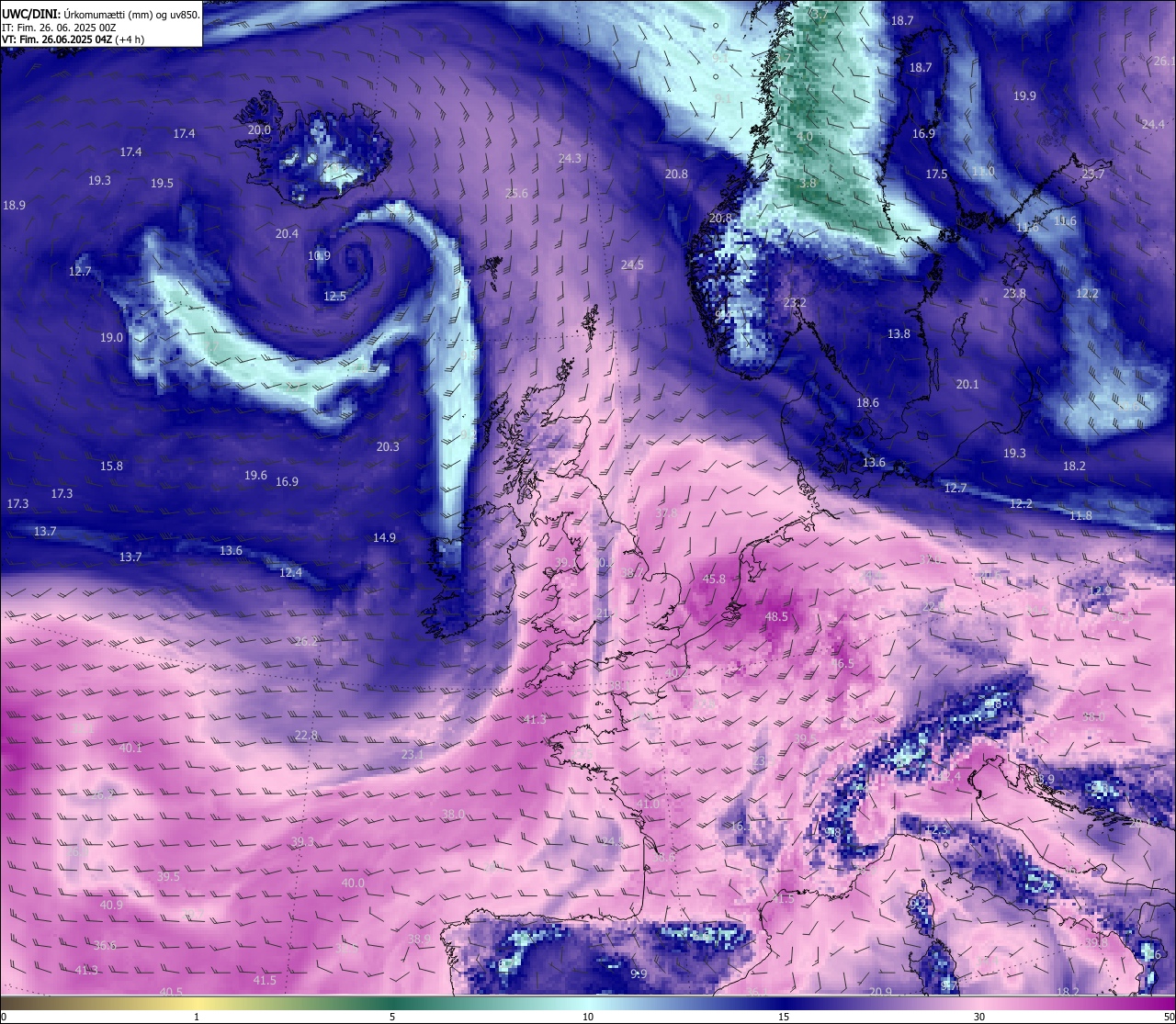1176x1024 pixels.
Task: Click the 24.3 map value
Action: point(570,159)
